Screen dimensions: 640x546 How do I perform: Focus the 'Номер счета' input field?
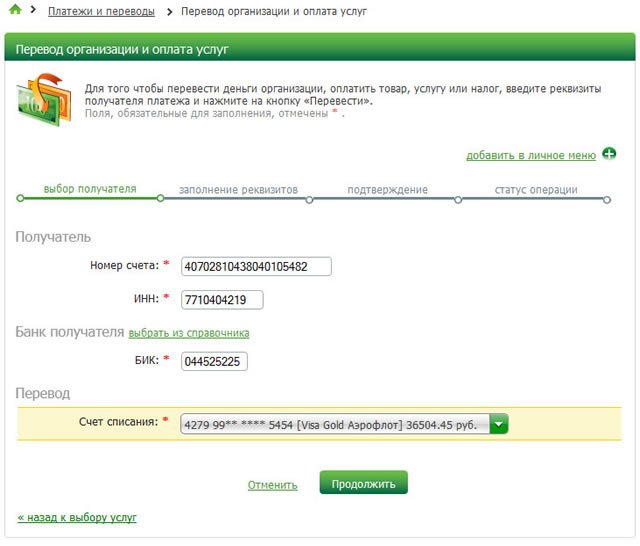pyautogui.click(x=256, y=266)
